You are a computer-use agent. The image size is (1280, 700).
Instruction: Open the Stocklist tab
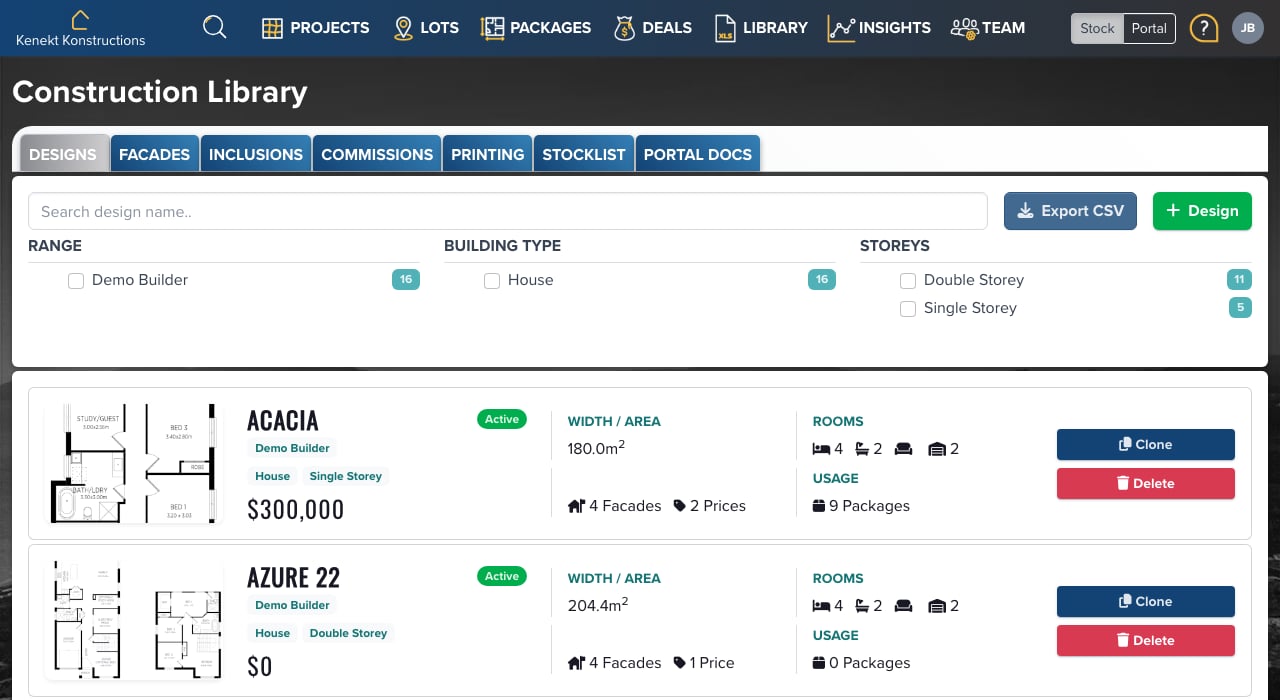pos(584,154)
